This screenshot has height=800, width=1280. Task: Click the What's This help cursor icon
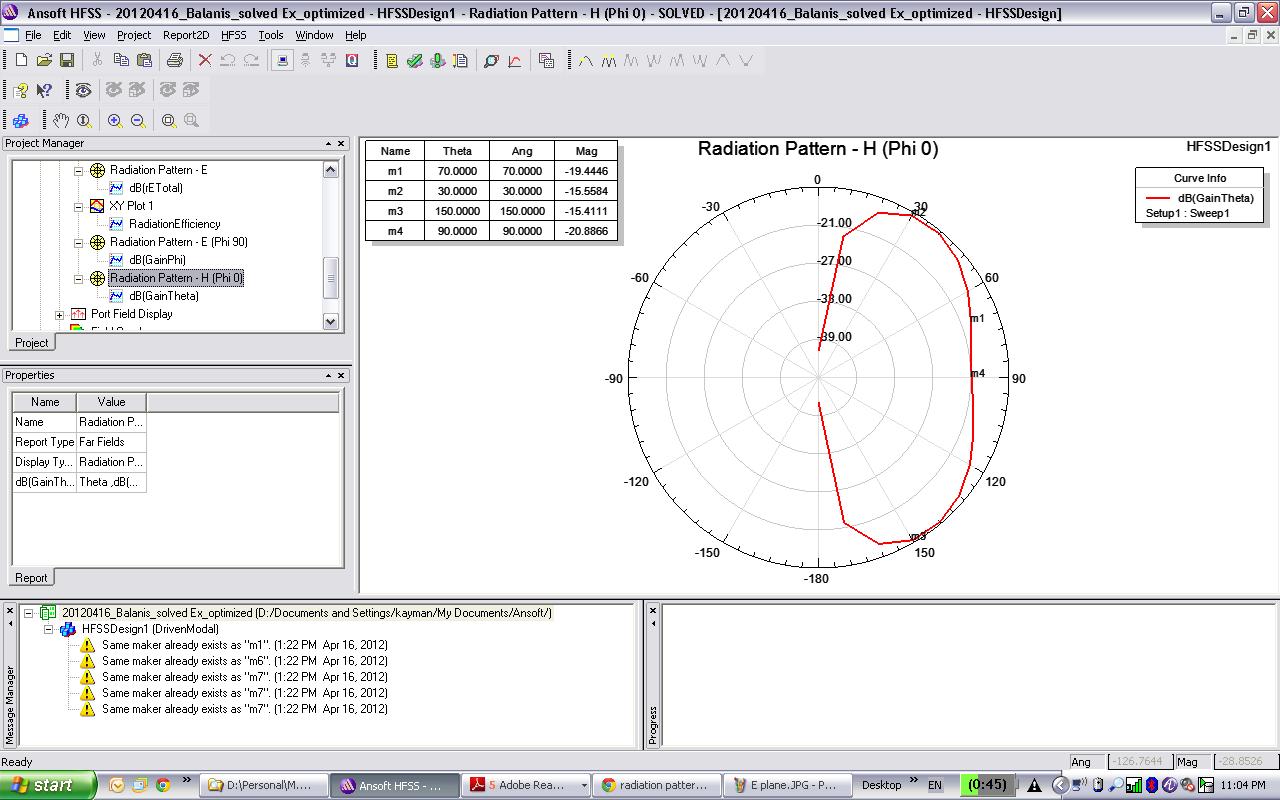click(x=44, y=91)
